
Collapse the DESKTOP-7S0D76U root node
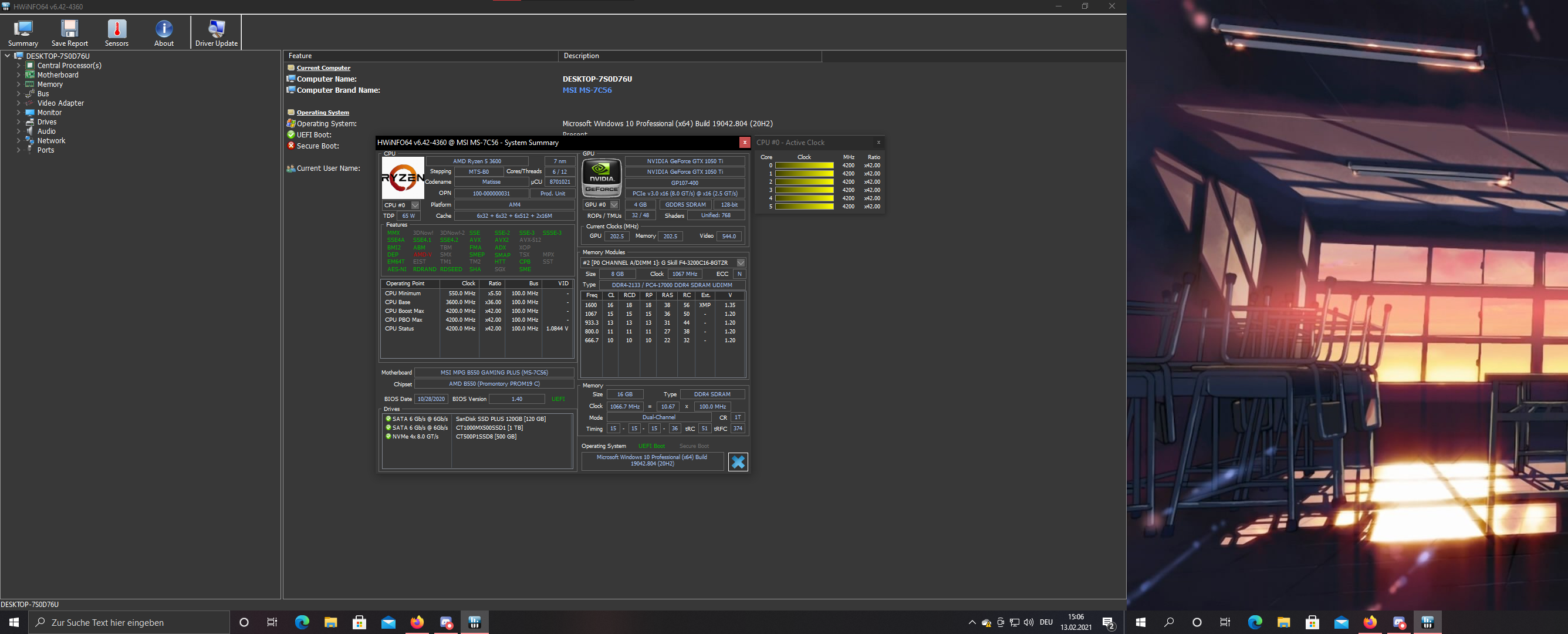pyautogui.click(x=7, y=56)
